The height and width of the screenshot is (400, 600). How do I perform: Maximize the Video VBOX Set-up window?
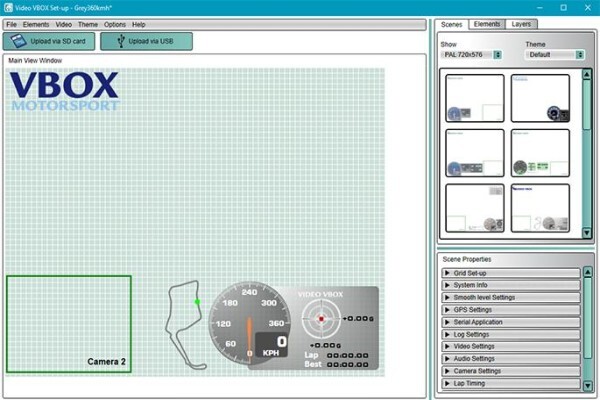[x=563, y=8]
